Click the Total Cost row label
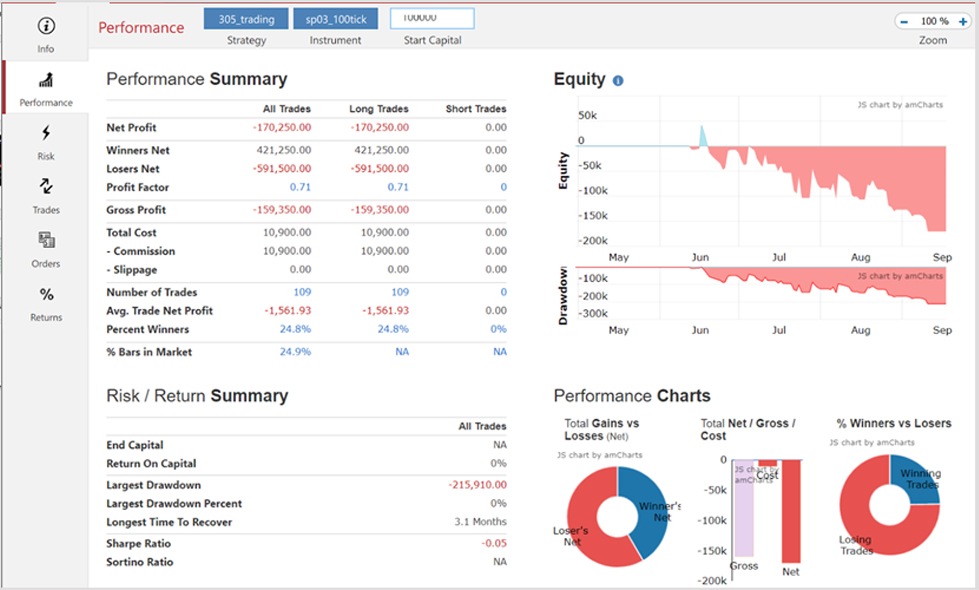The height and width of the screenshot is (590, 979). point(131,232)
